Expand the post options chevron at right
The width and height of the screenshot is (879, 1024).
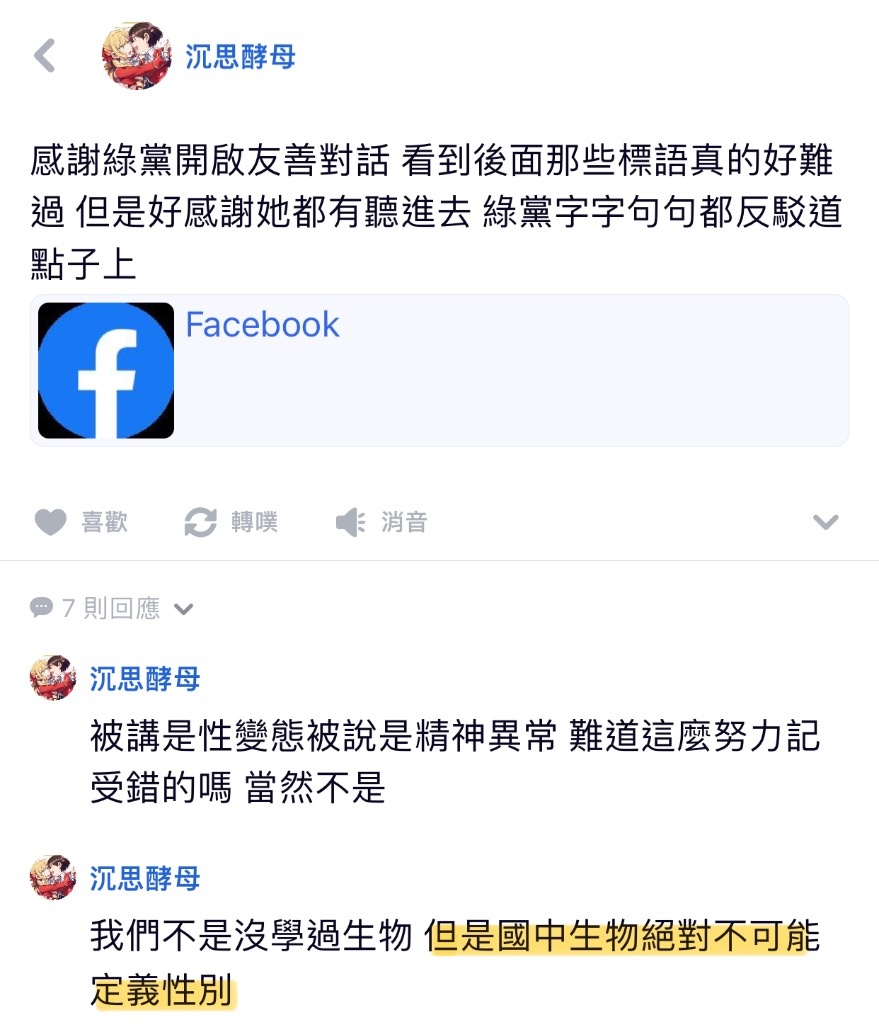[825, 522]
